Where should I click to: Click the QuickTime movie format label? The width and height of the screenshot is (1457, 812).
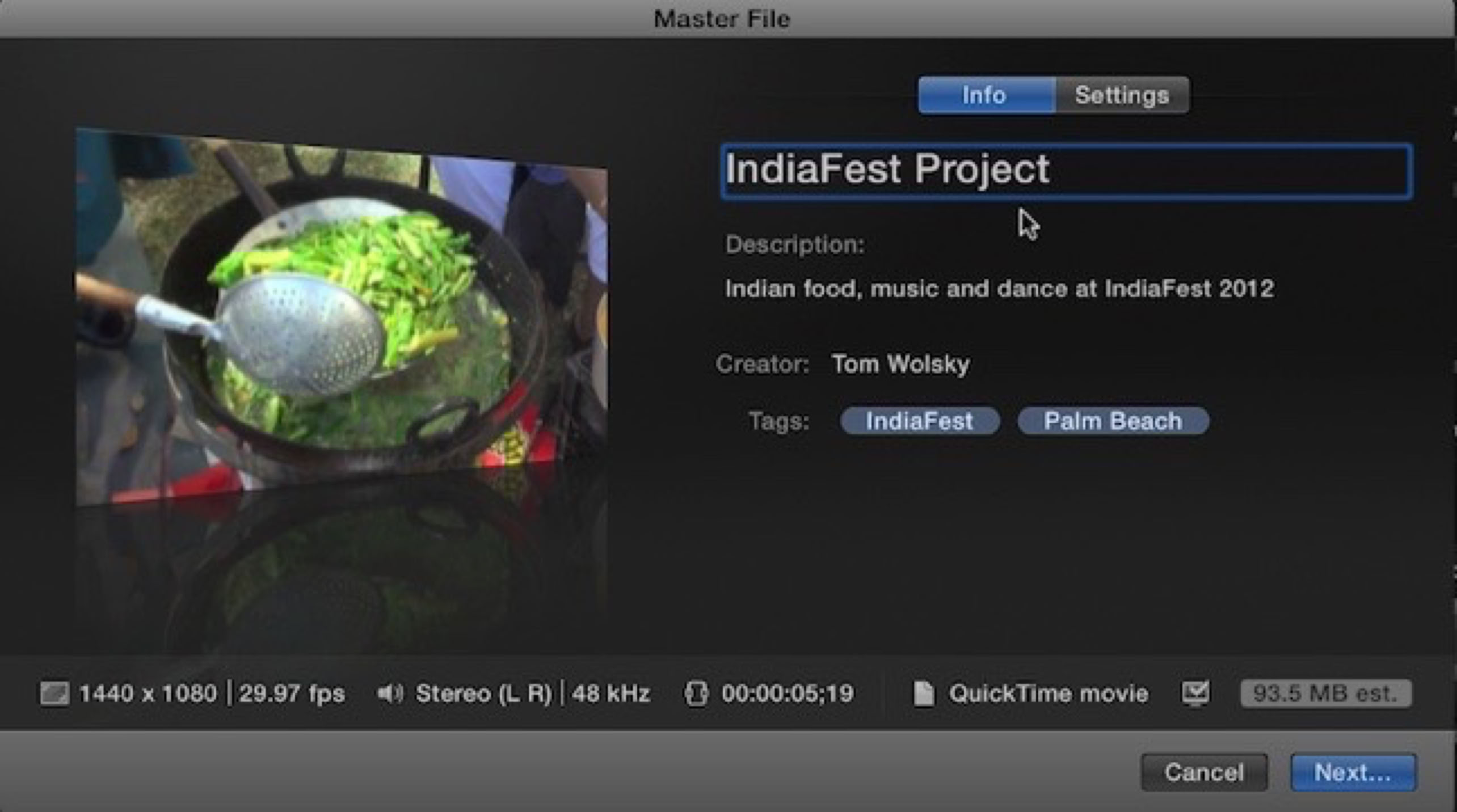click(x=1048, y=693)
